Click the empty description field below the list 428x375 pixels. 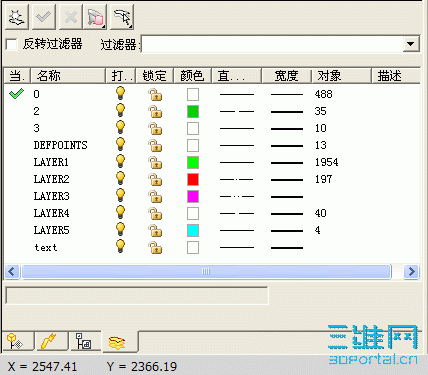(137, 295)
